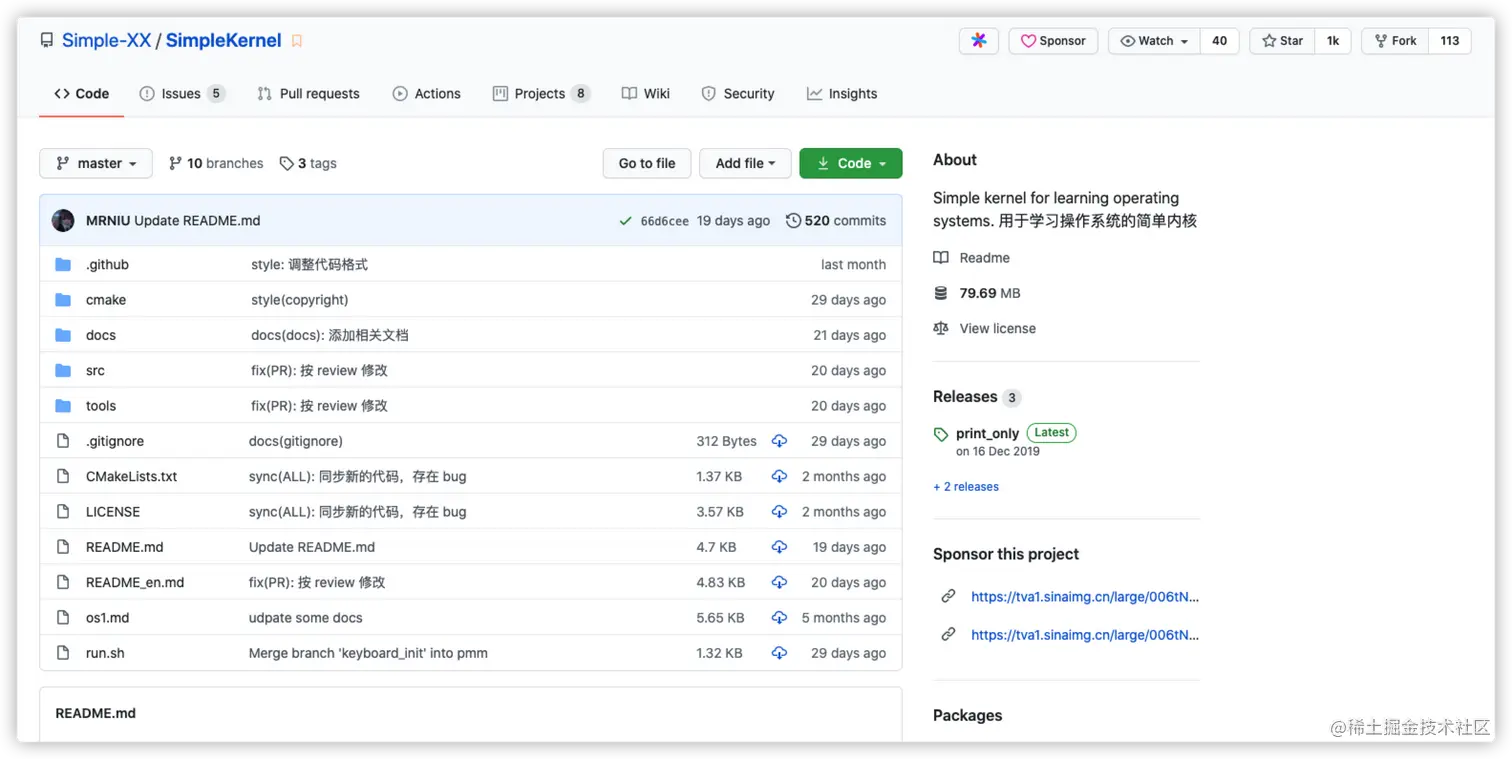Go to the Actions tab
The width and height of the screenshot is (1512, 759).
427,94
